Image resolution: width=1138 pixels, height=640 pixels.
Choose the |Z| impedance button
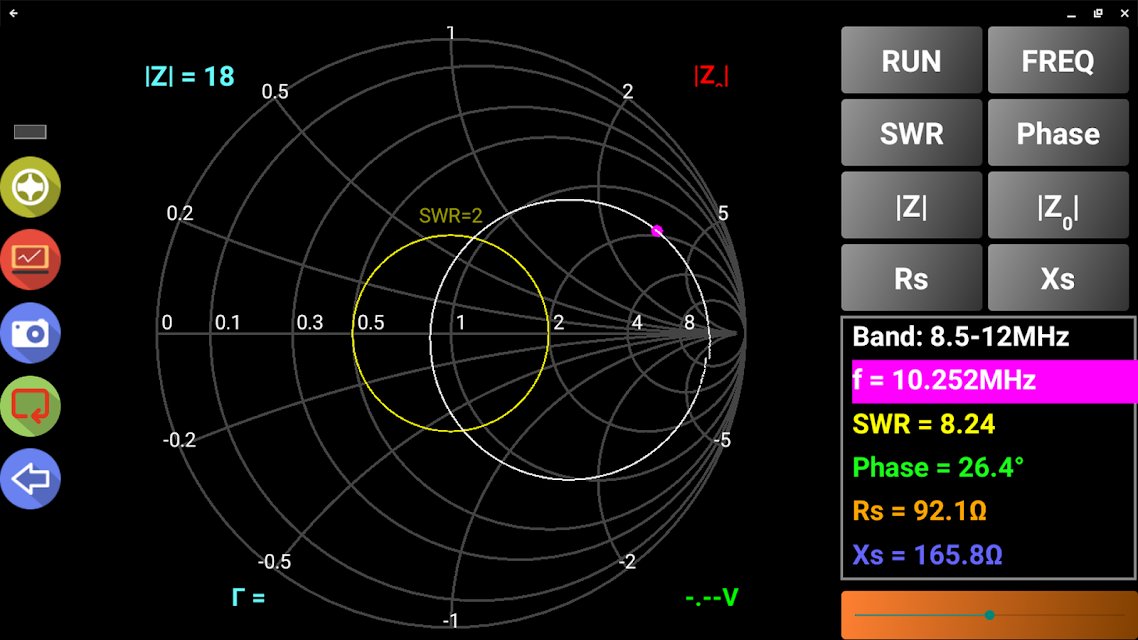[911, 206]
